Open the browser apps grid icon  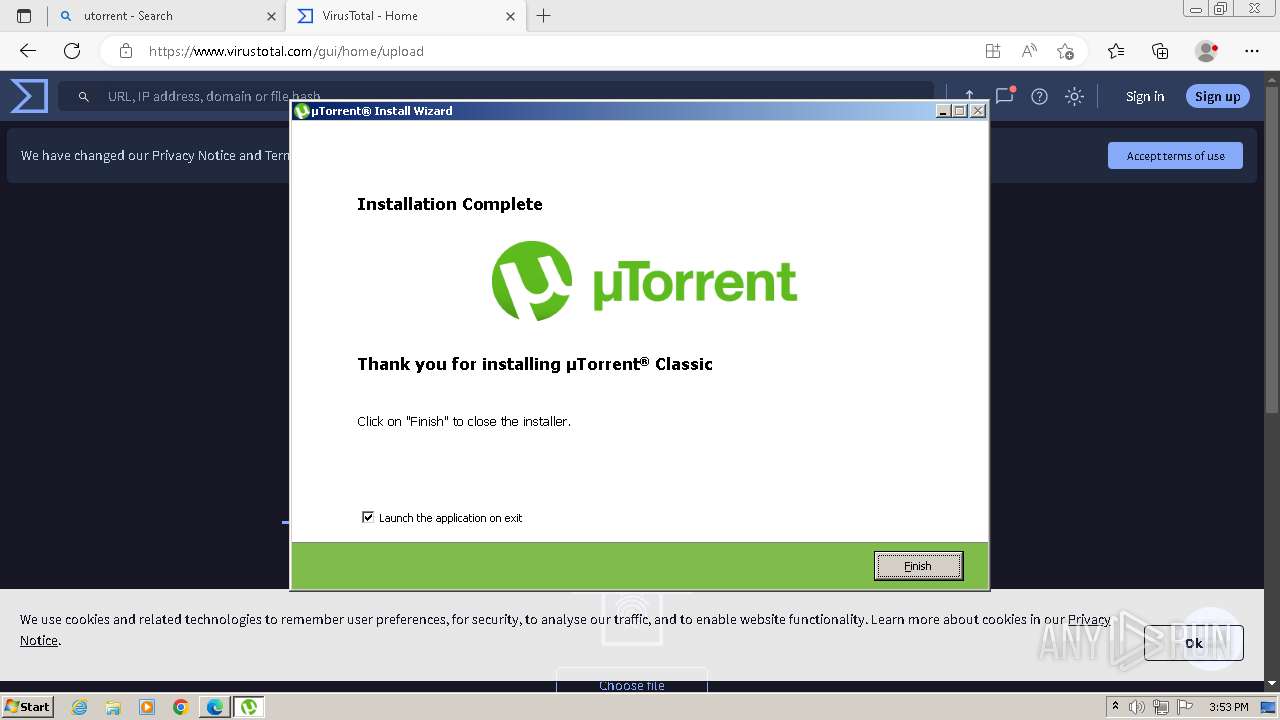point(992,51)
